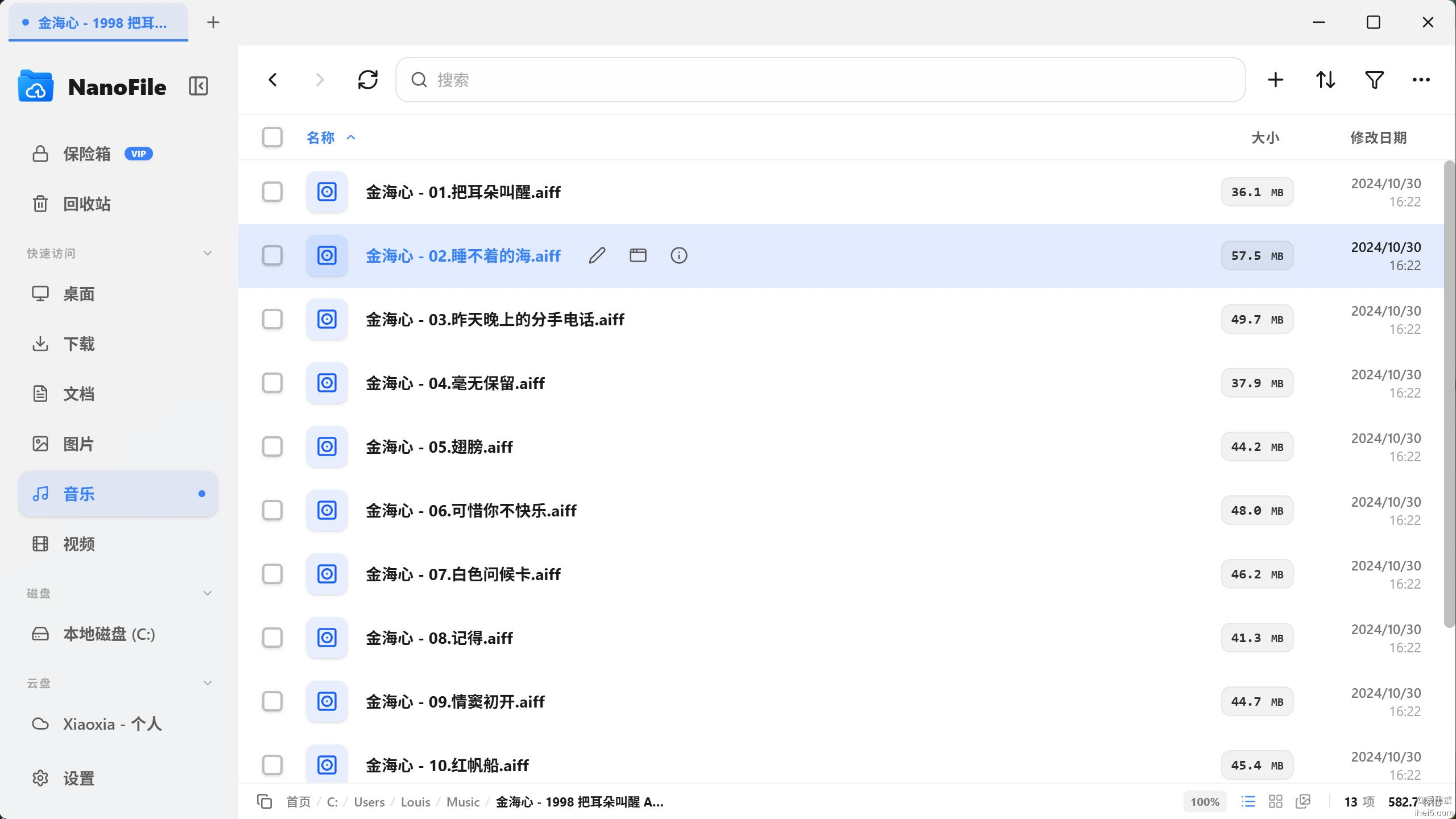Navigate to Music in breadcrumb path
The height and width of the screenshot is (819, 1456).
[x=463, y=802]
